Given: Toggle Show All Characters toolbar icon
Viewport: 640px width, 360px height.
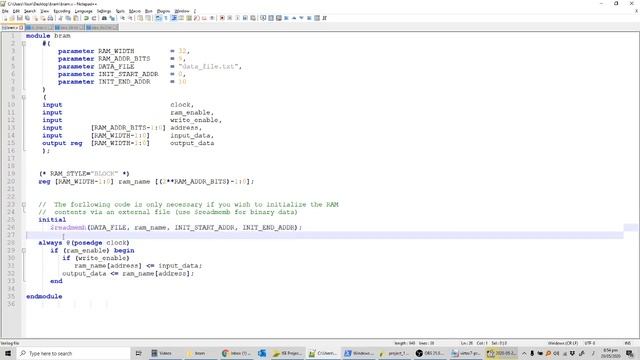Looking at the screenshot, I should [x=166, y=18].
